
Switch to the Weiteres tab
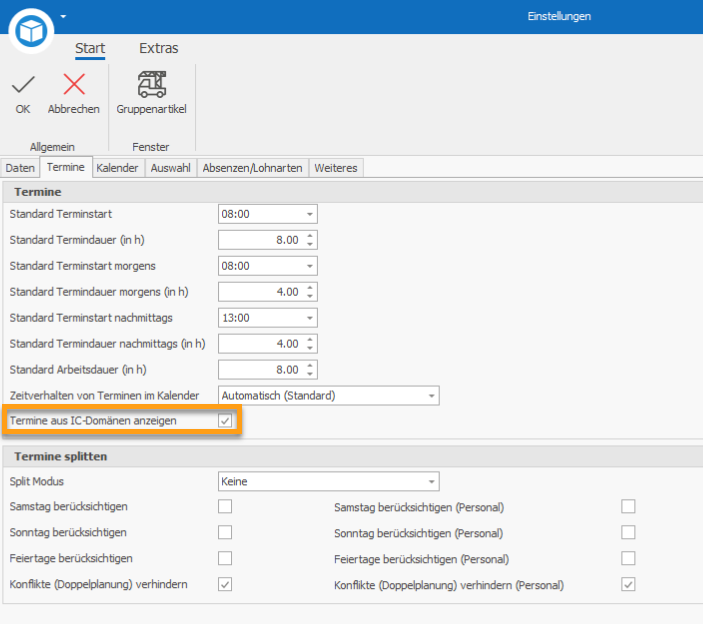(335, 168)
